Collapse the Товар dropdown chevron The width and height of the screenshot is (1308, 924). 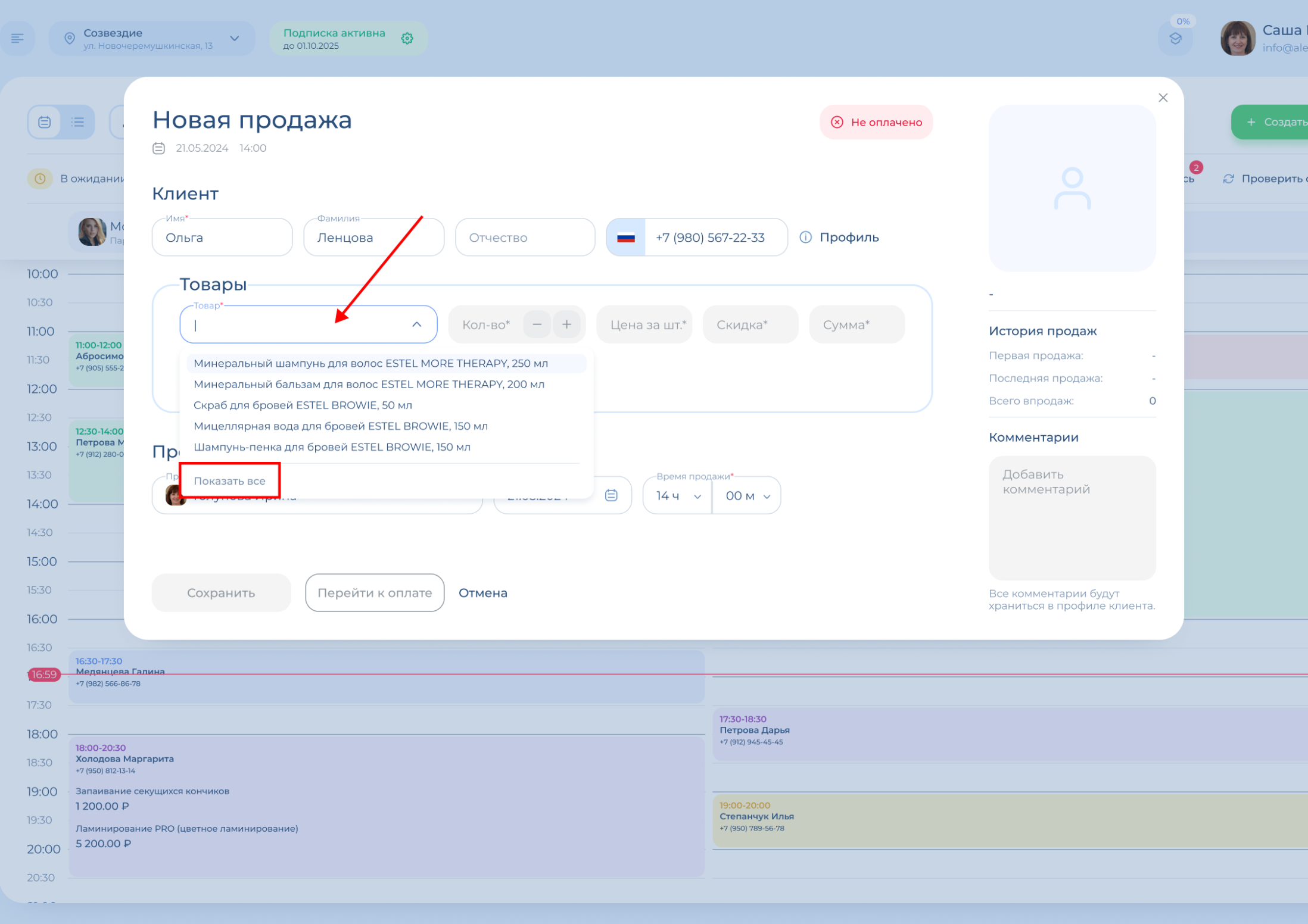(416, 324)
